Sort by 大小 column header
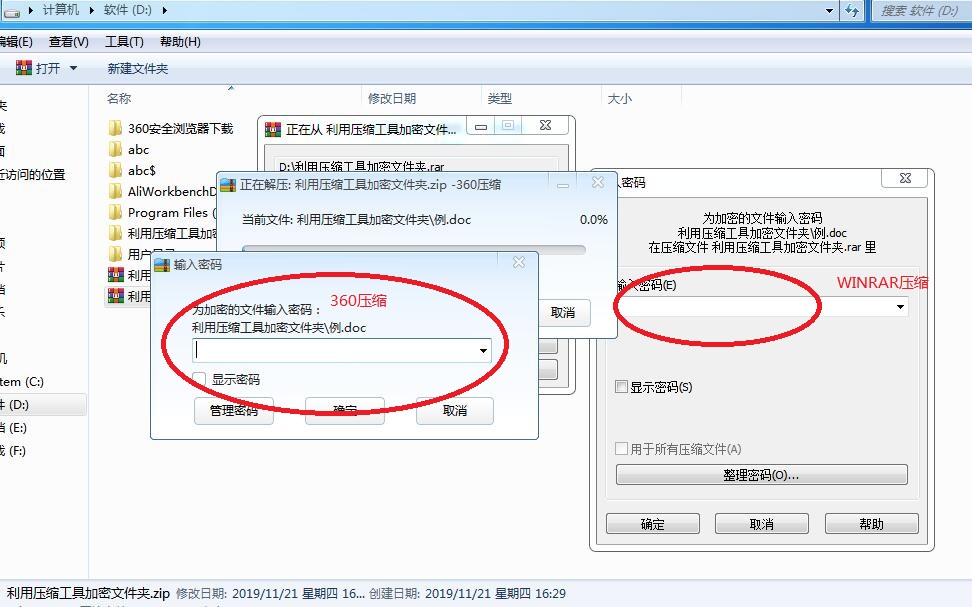 point(619,99)
